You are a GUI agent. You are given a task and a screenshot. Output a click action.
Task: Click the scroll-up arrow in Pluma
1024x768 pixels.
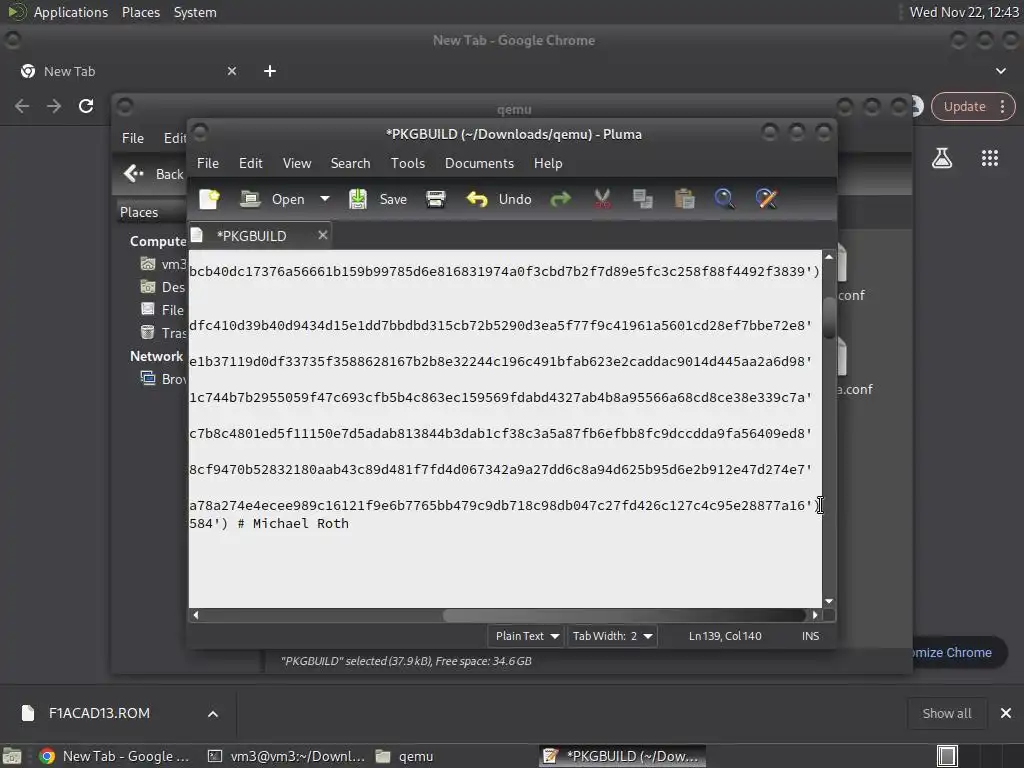pos(829,257)
